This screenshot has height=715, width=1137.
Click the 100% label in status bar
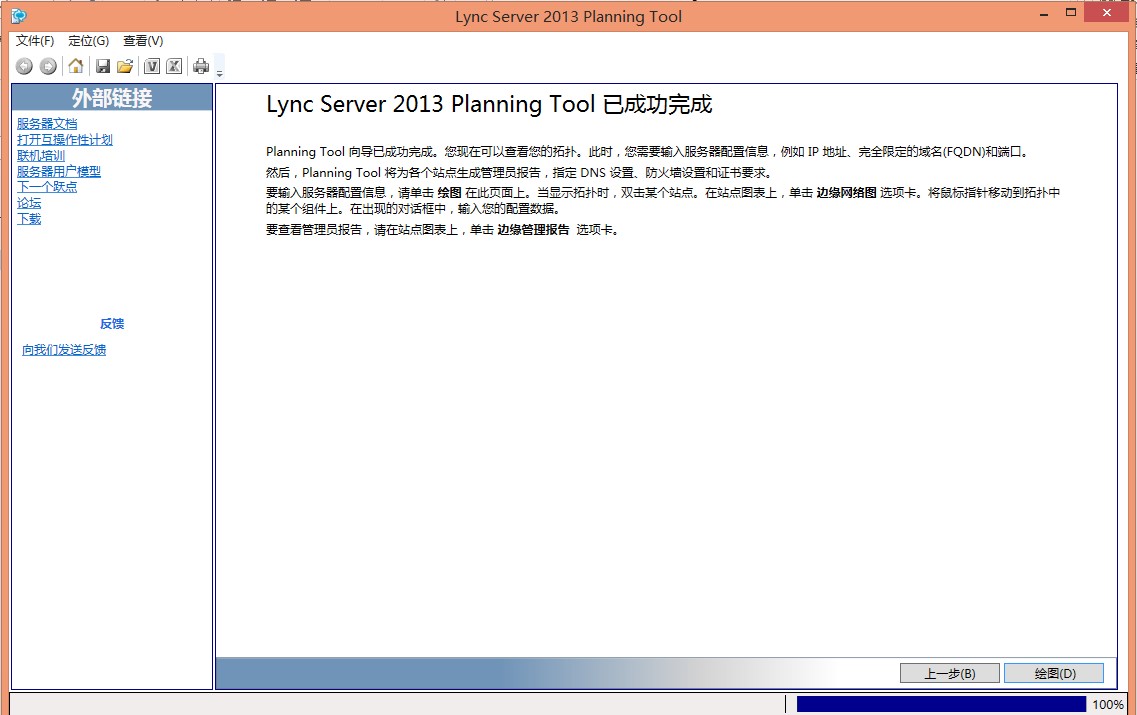[1107, 704]
